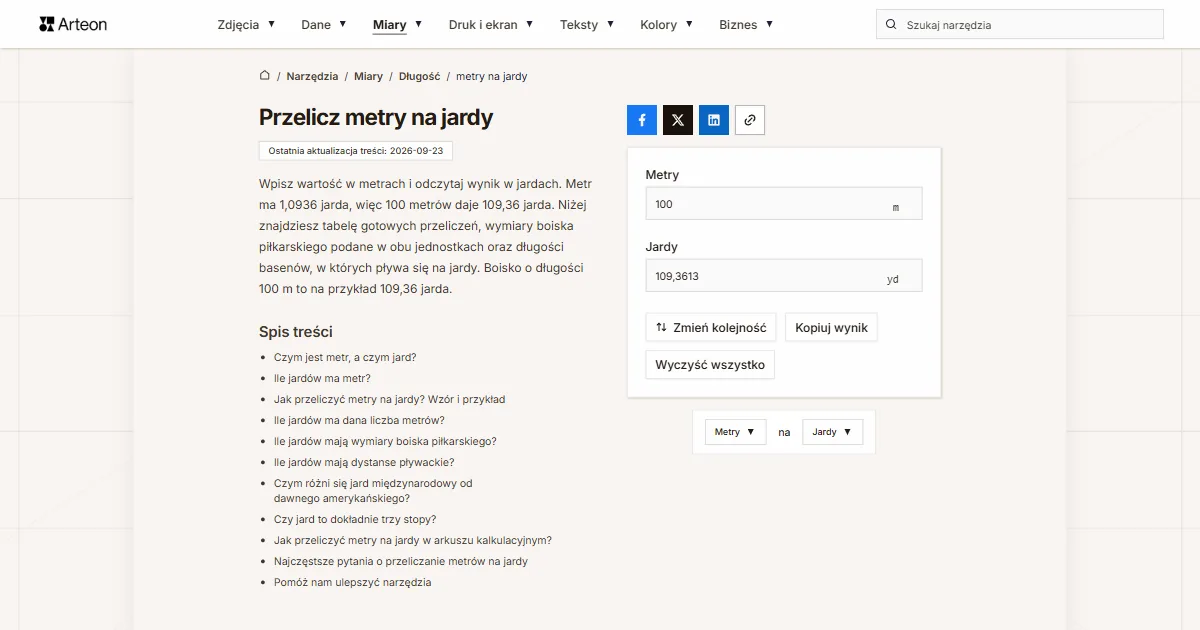
Task: Open 'arkuszu kalkulacyjnym' contents link
Action: (413, 540)
